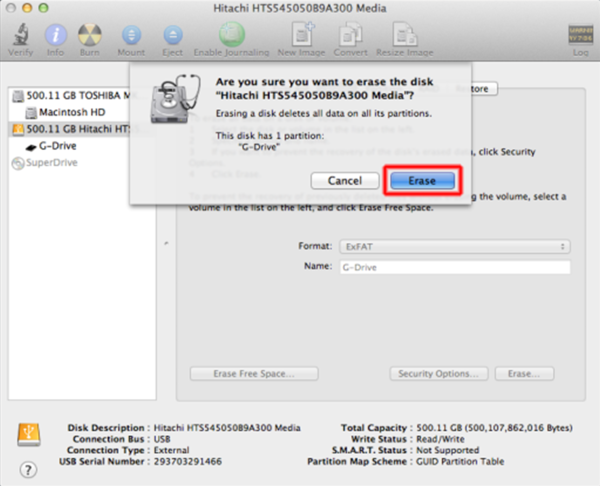Click the Name field containing G-Drive
Image resolution: width=600 pixels, height=486 pixels.
[x=455, y=267]
